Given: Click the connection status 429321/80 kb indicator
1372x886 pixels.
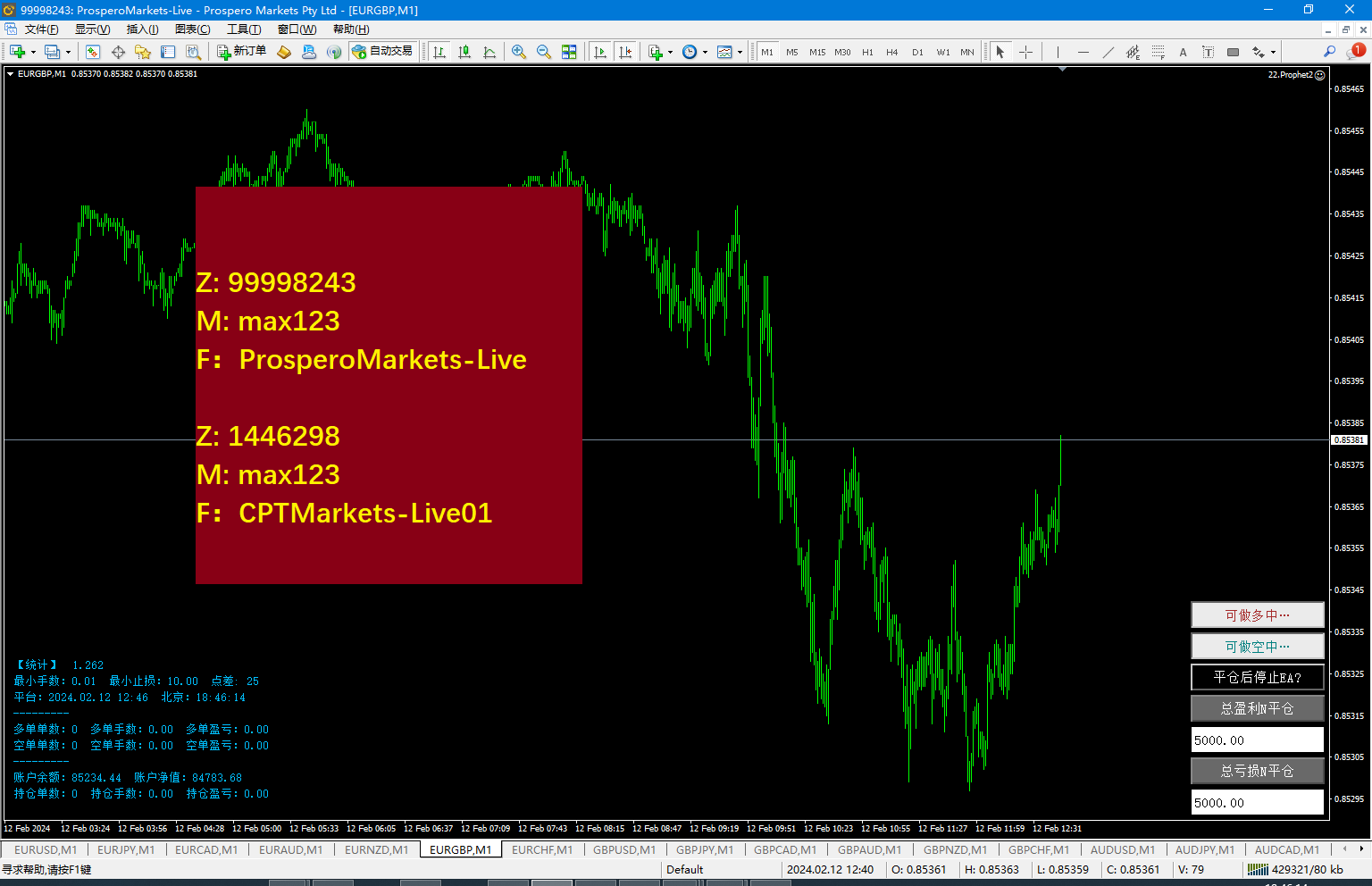Looking at the screenshot, I should [x=1295, y=870].
